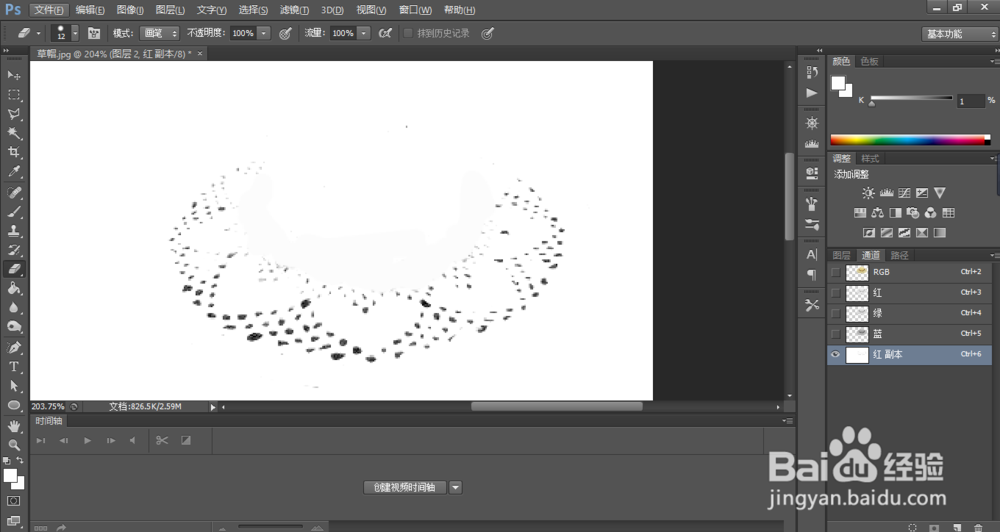Click tablet pressure for opacity icon
The height and width of the screenshot is (532, 1000).
(285, 33)
